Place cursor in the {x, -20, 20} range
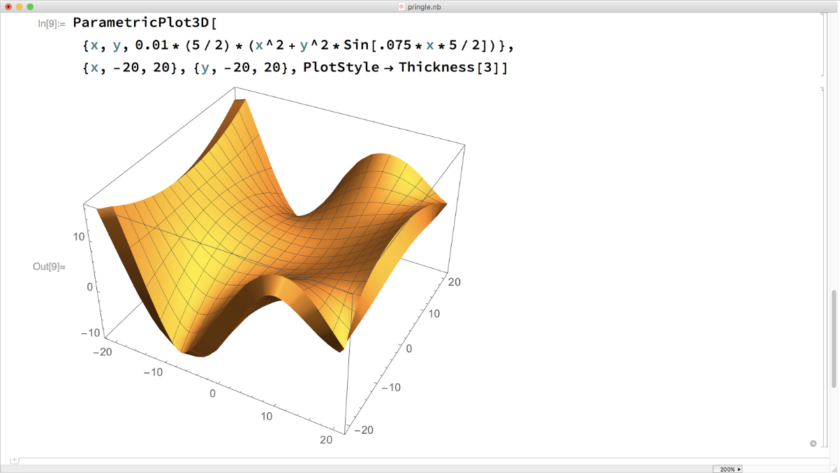840x473 pixels. pos(130,68)
